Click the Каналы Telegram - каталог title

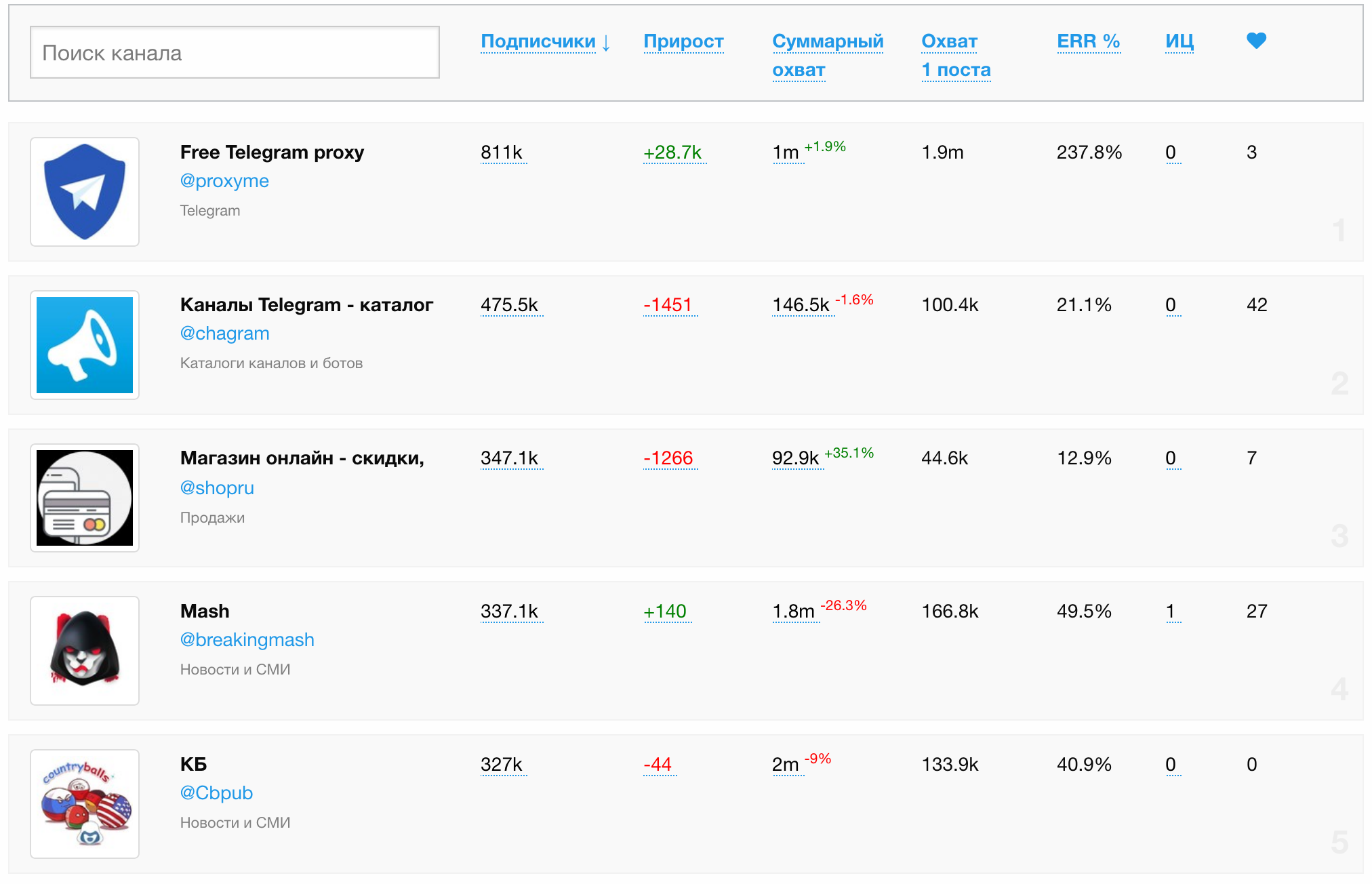coord(306,305)
